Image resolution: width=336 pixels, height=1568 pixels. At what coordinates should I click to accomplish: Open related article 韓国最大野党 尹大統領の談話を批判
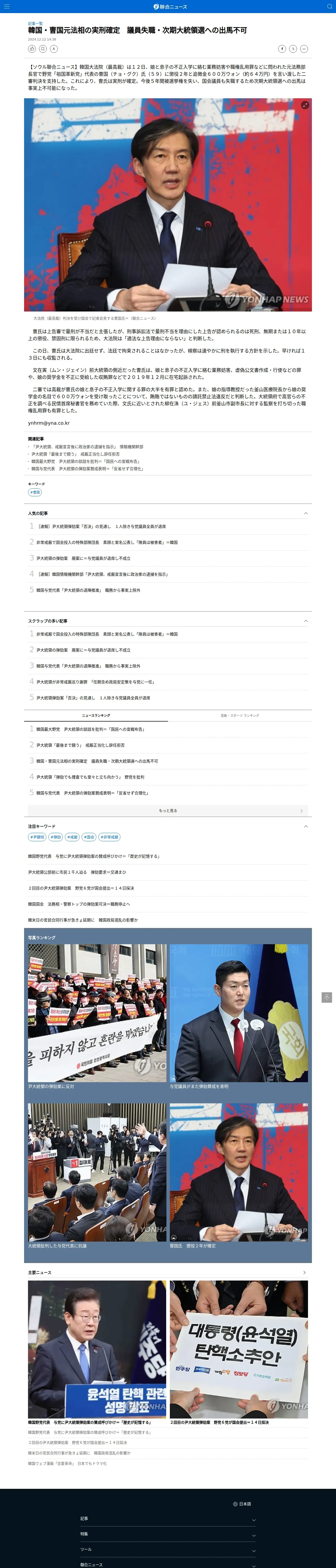pos(85,462)
